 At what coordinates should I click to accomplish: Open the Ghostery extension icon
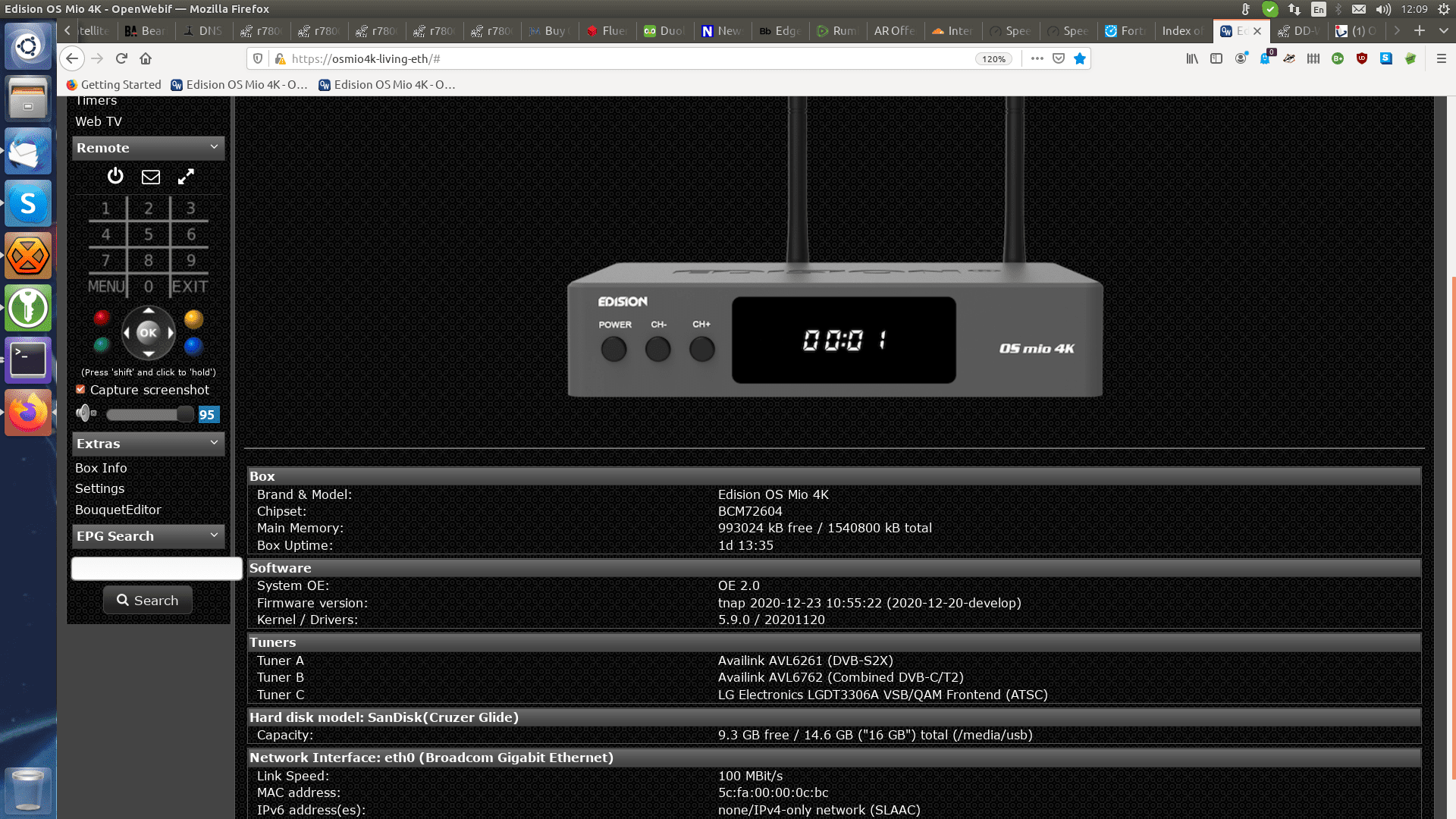click(x=1265, y=58)
